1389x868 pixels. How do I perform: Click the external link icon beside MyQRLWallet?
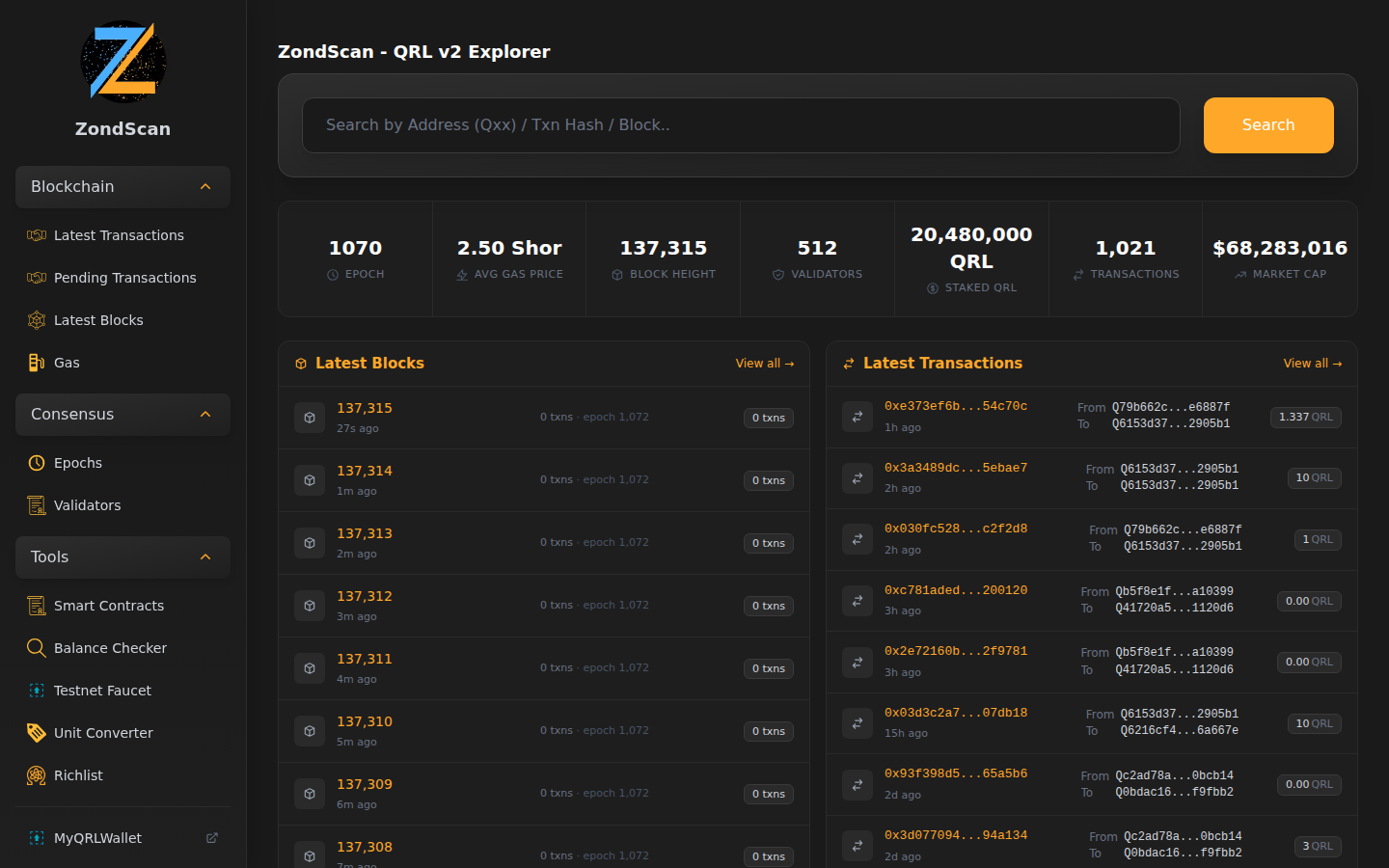pos(212,838)
